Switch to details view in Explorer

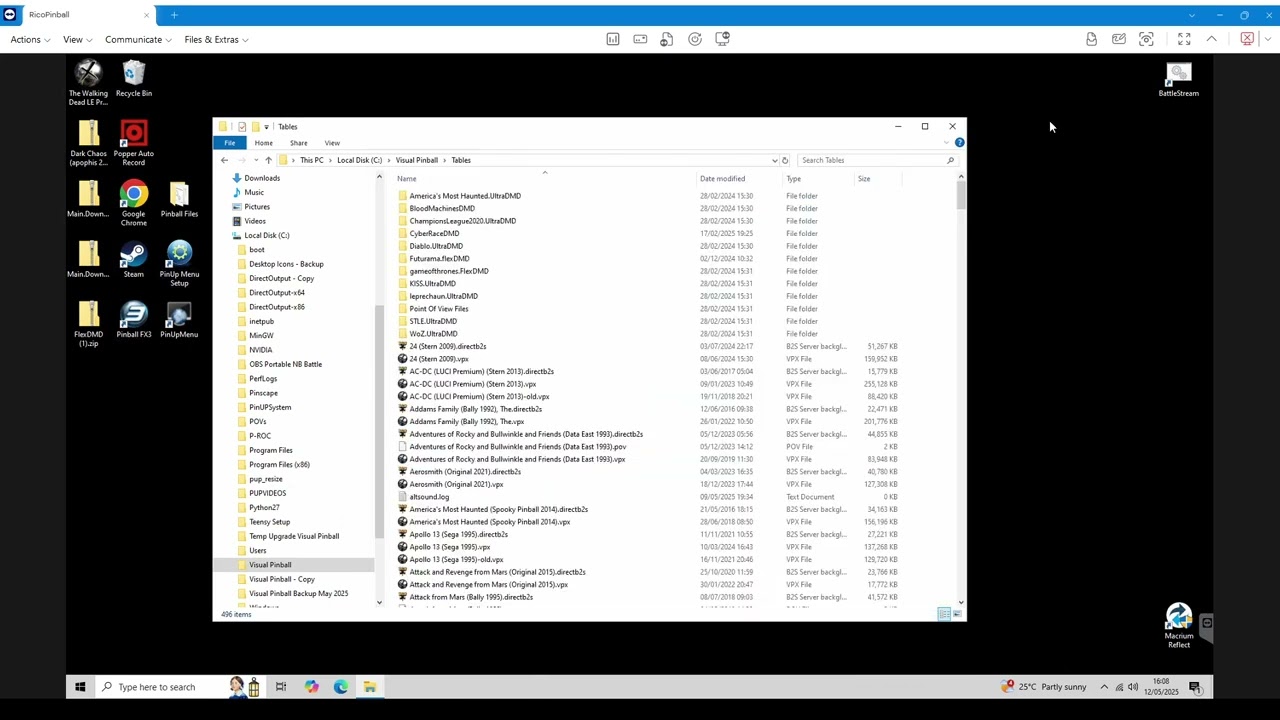[944, 614]
